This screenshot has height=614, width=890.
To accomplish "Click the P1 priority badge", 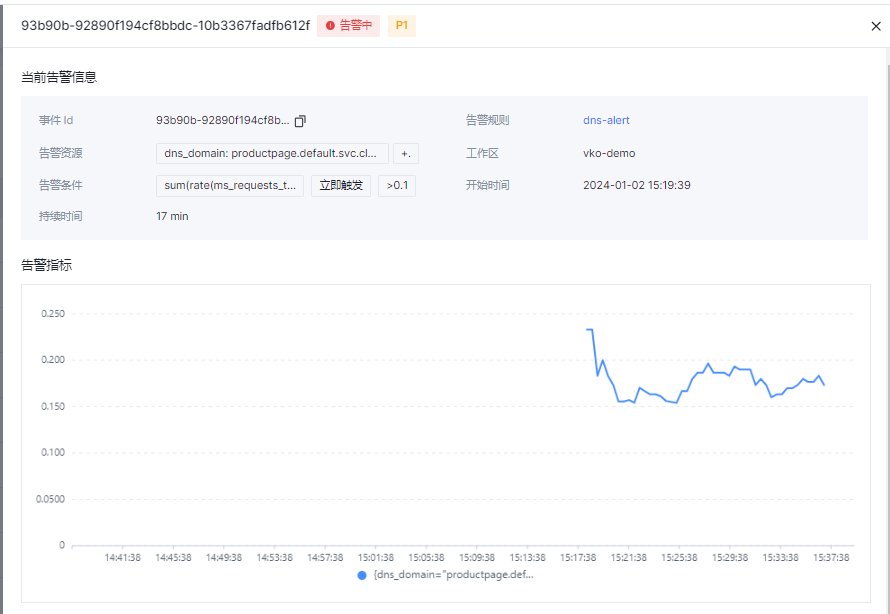I will tap(402, 26).
